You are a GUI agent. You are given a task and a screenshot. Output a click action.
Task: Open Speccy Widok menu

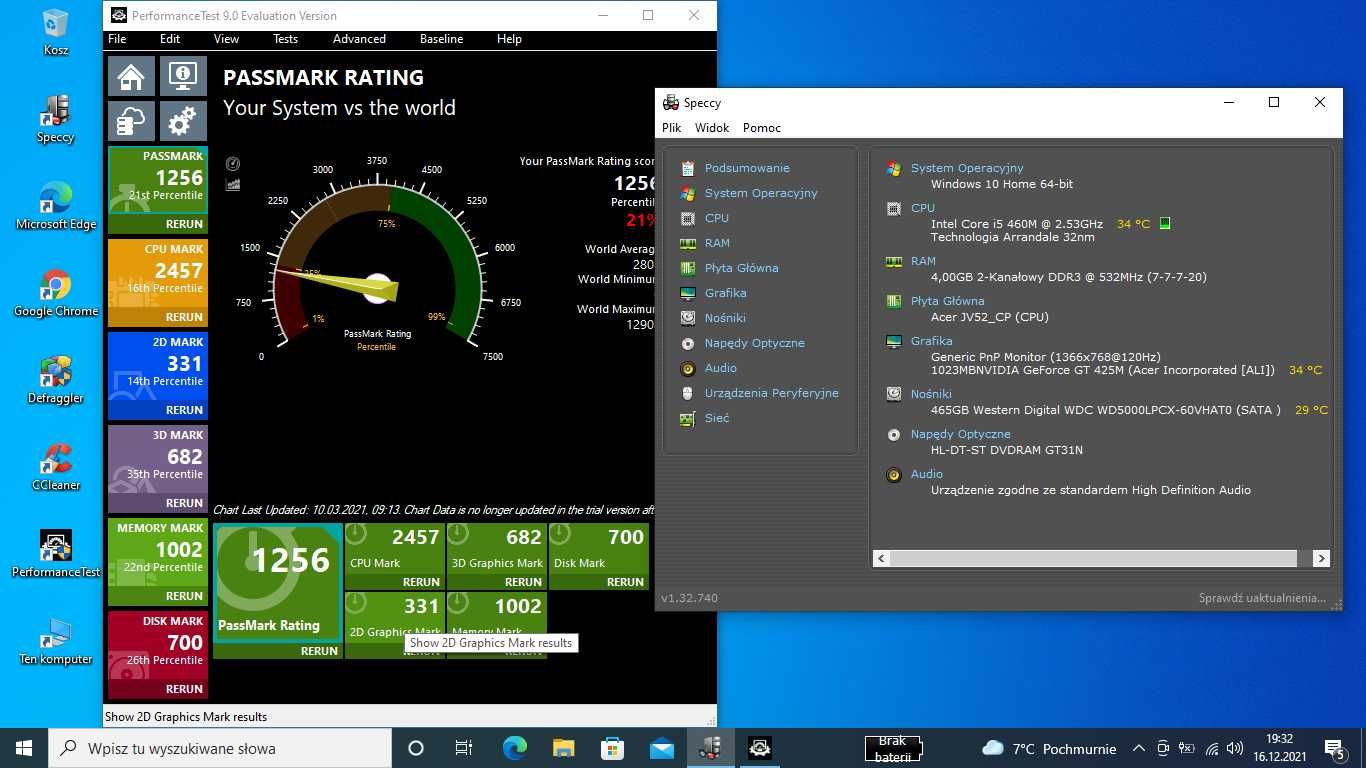(x=712, y=128)
